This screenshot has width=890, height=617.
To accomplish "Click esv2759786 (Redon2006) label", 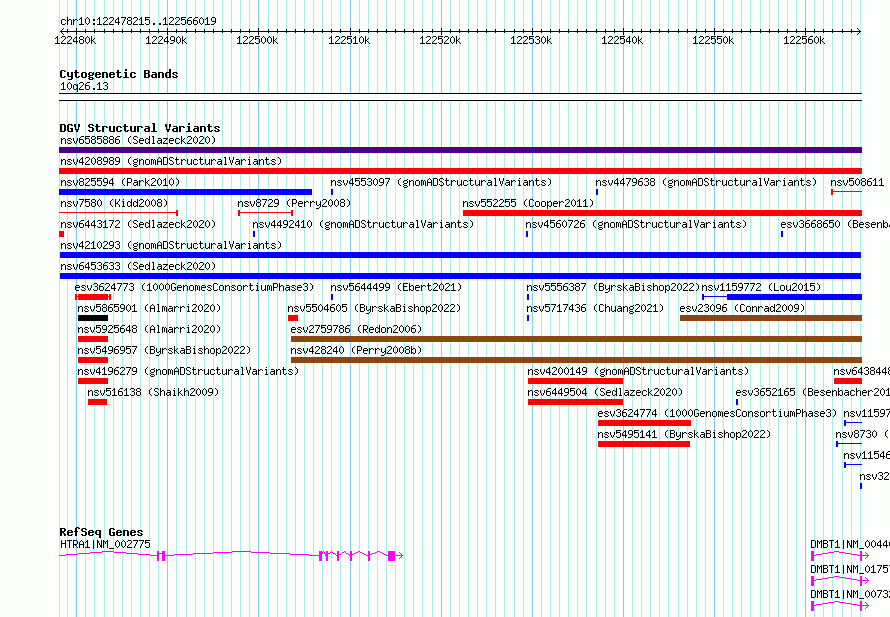I will (x=356, y=329).
